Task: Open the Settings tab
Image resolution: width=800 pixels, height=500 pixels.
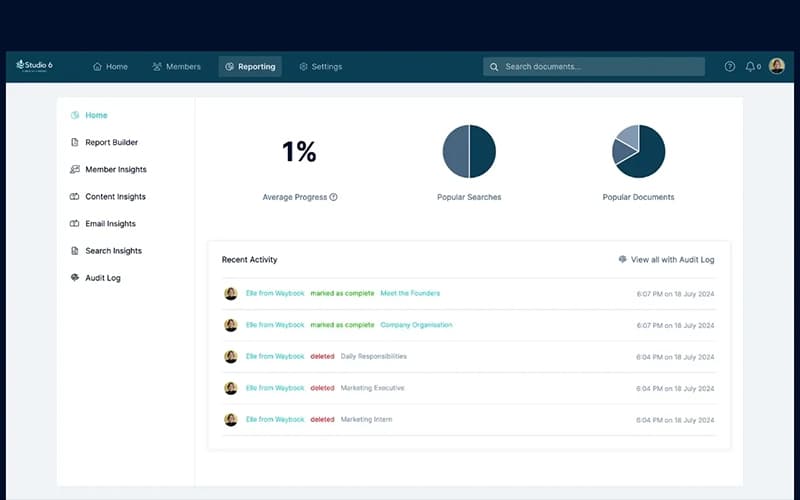Action: (320, 67)
